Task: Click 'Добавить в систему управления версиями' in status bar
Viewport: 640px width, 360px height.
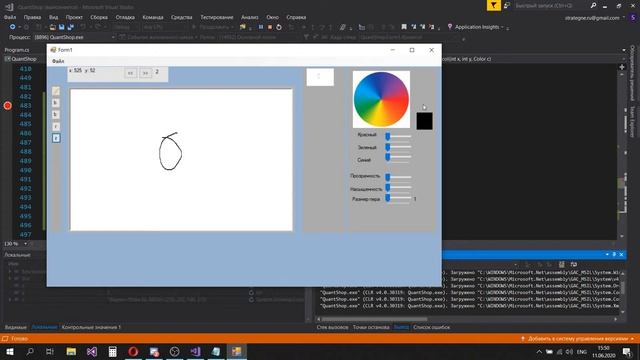Action: pyautogui.click(x=578, y=339)
